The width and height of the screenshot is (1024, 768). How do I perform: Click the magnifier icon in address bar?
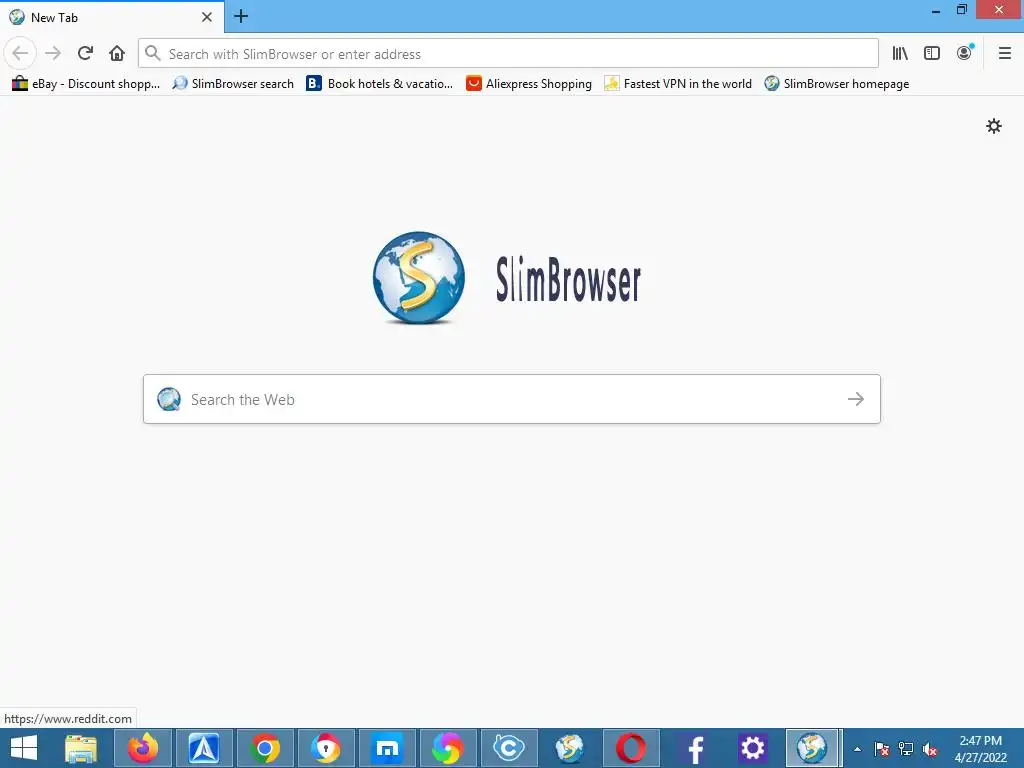pos(153,53)
